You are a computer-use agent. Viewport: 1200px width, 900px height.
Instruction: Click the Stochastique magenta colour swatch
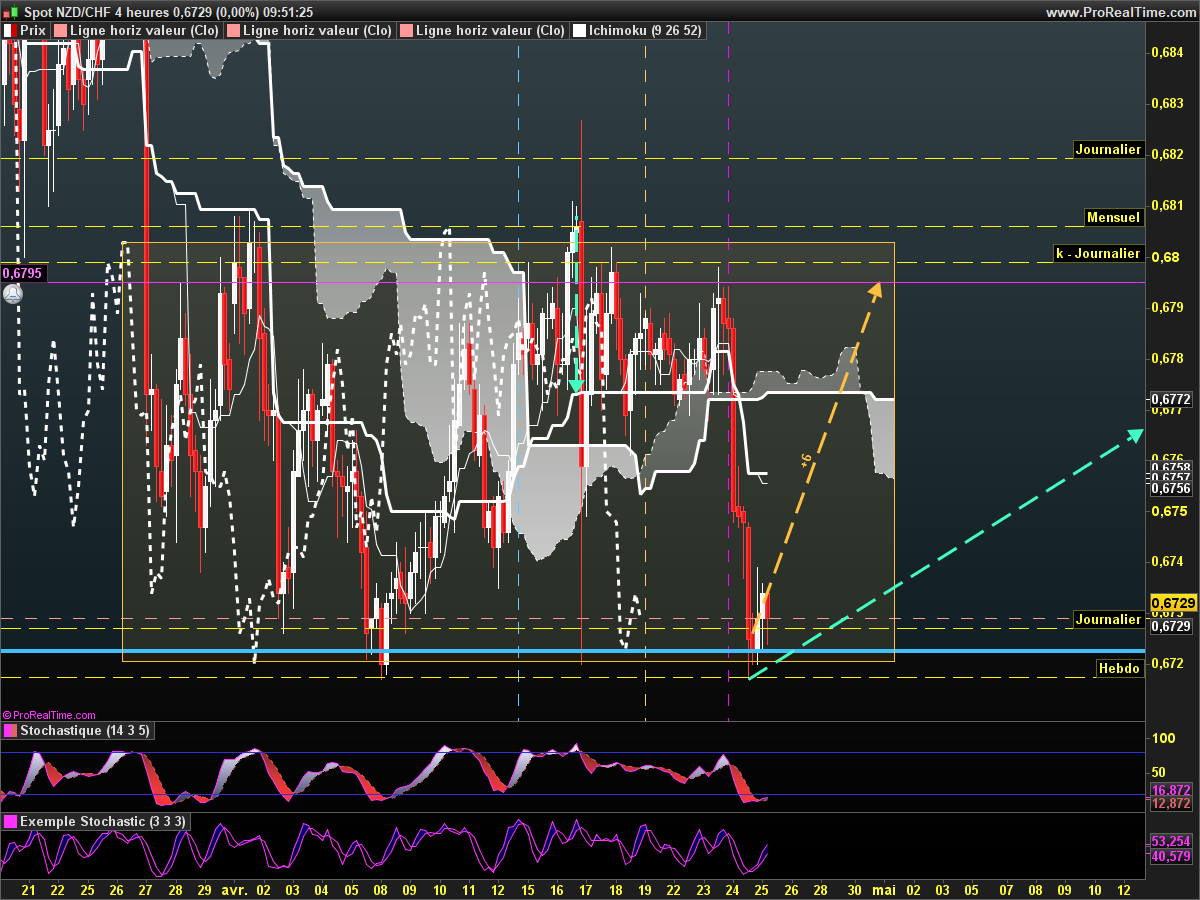[x=10, y=731]
